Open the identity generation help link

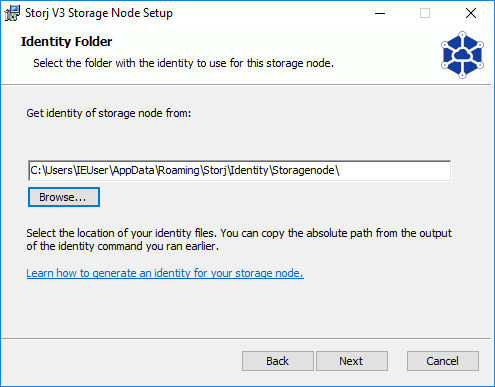point(165,273)
